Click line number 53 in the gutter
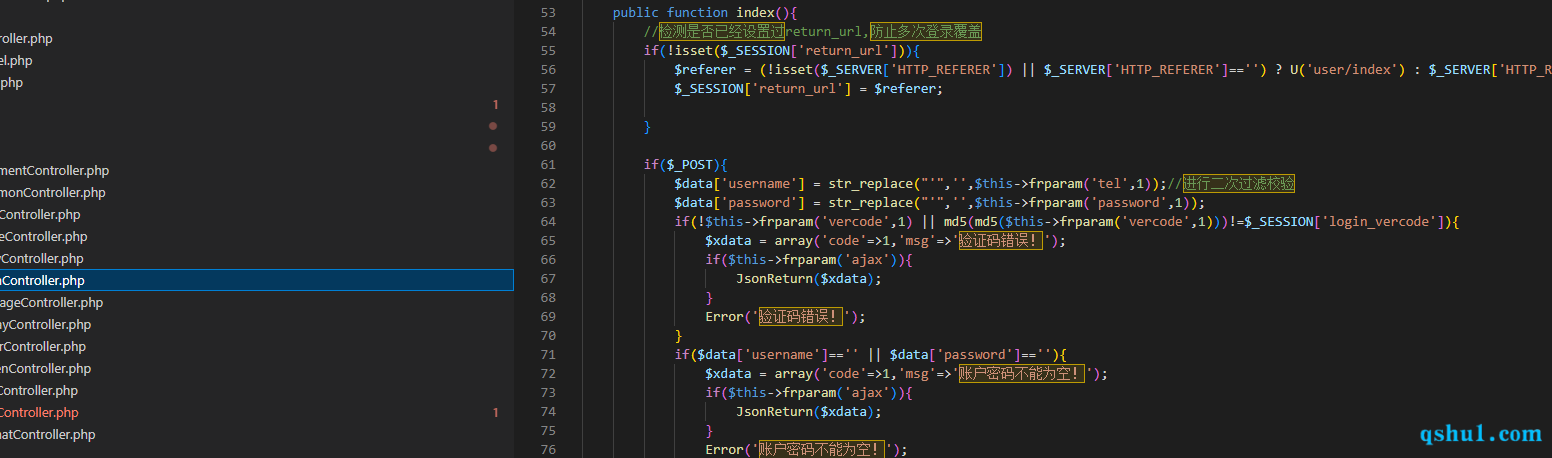1552x458 pixels. (546, 13)
